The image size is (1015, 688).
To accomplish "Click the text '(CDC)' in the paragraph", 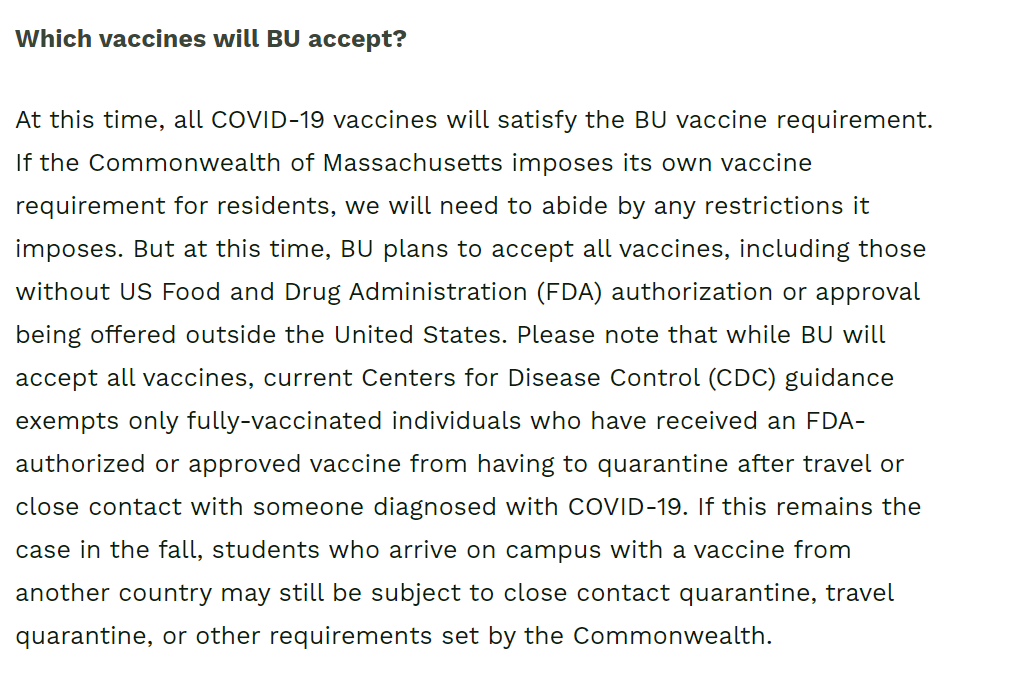I will [742, 378].
